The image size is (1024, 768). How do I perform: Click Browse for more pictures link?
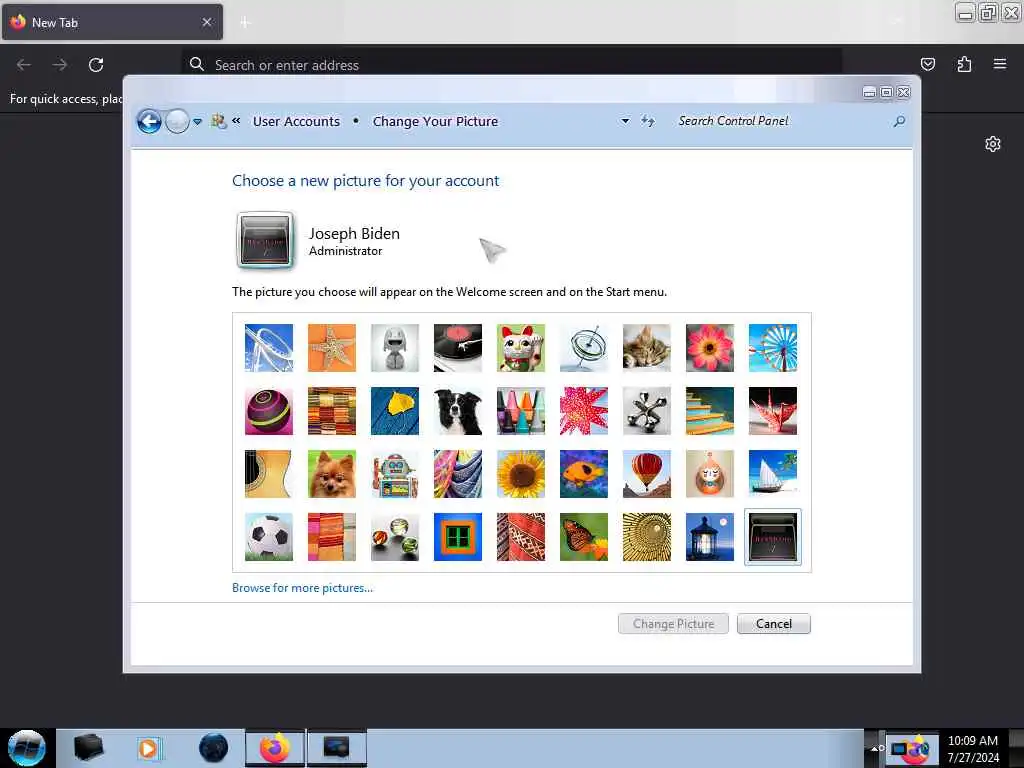[302, 588]
